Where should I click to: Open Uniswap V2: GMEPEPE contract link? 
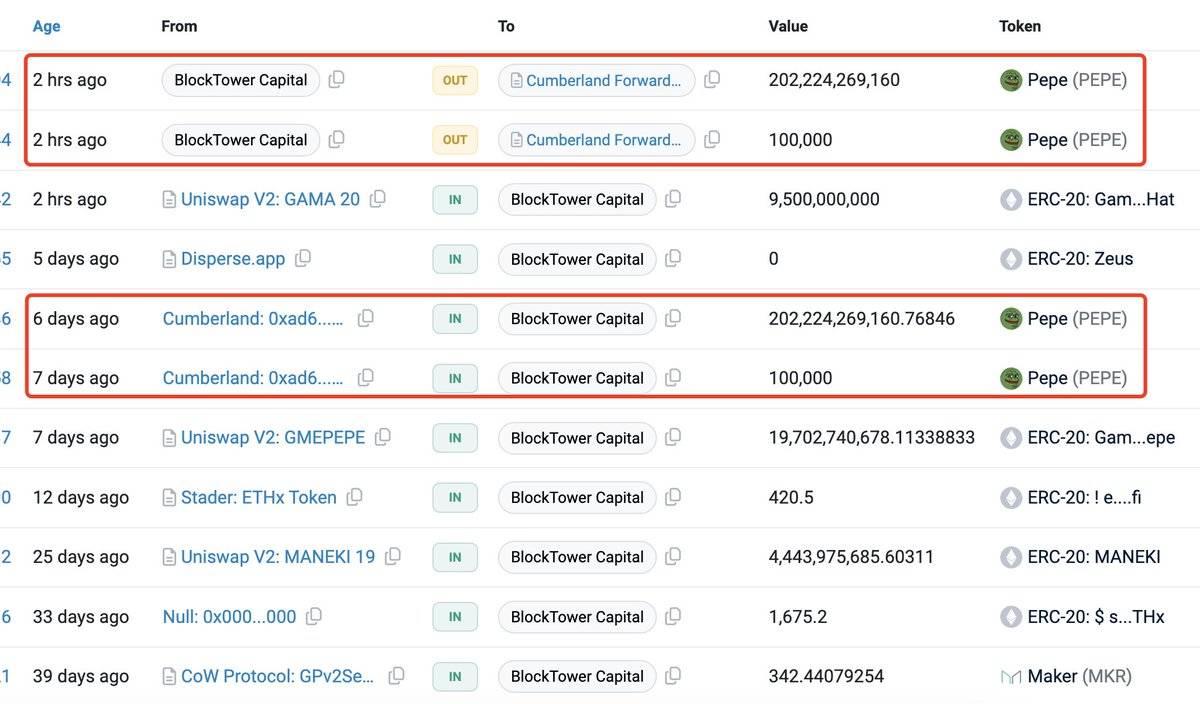[x=272, y=437]
